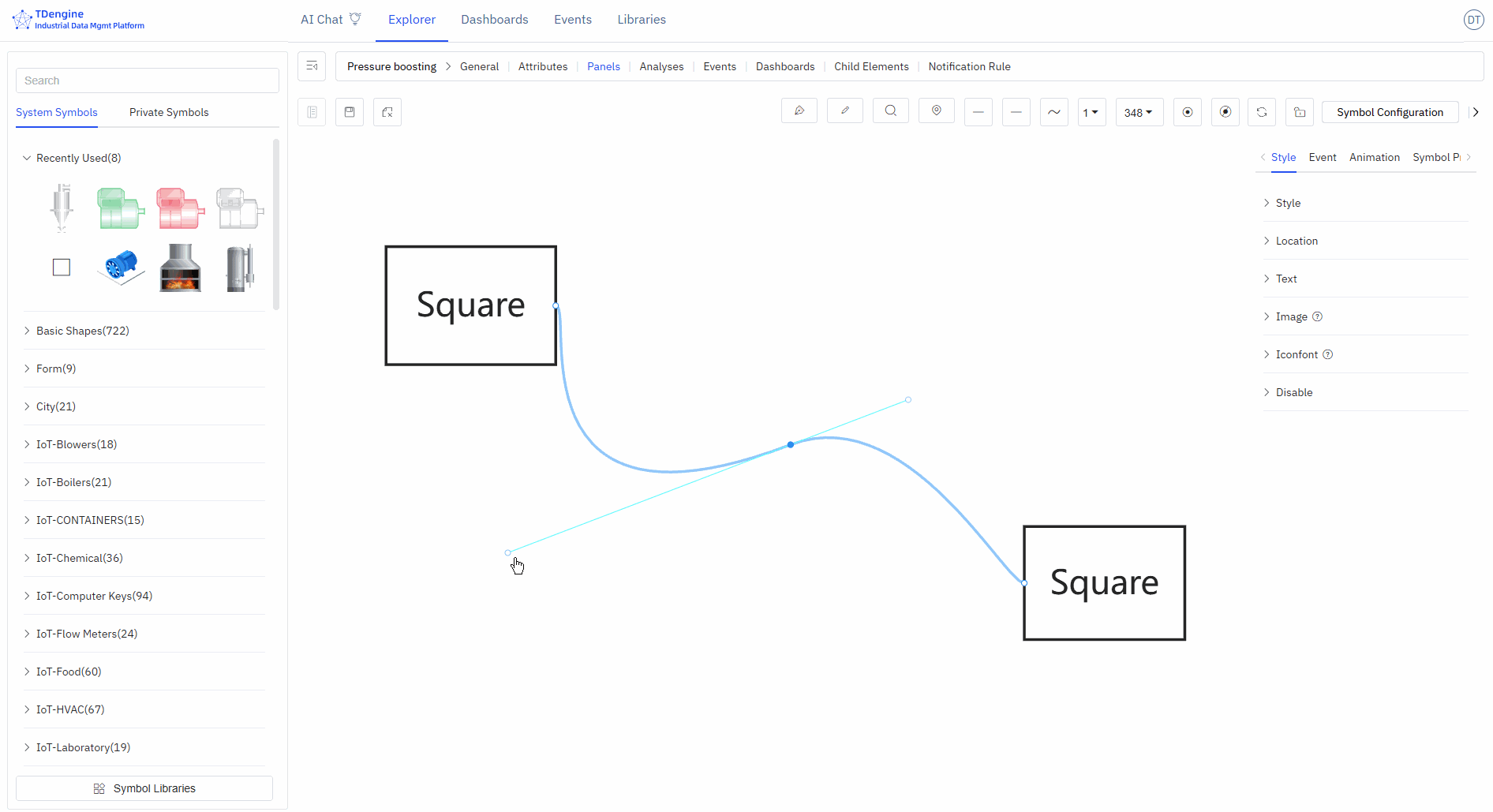Click the refresh arrows toolbar icon

(1261, 112)
